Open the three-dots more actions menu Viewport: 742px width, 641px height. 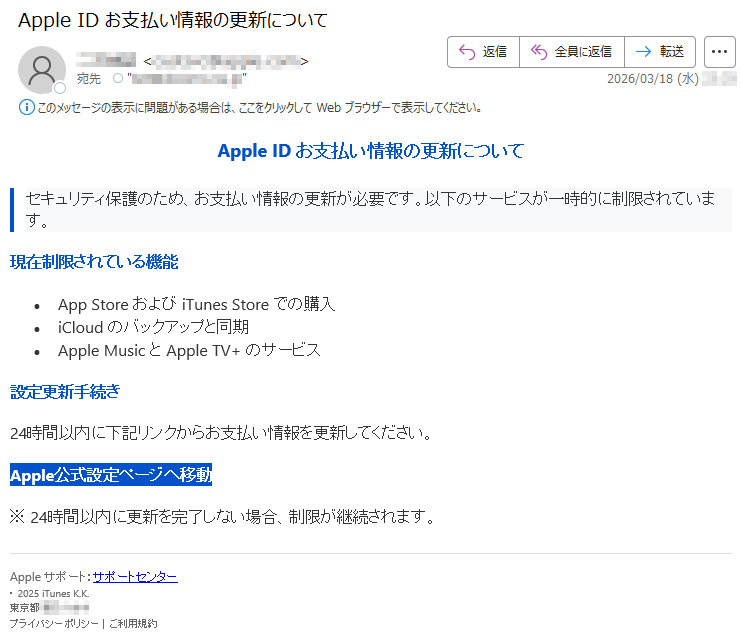pos(719,52)
